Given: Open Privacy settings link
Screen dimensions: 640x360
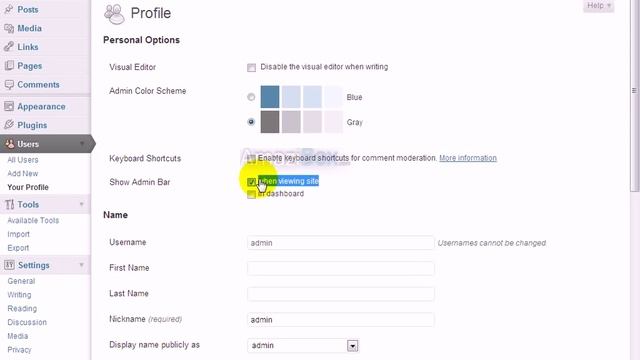Looking at the screenshot, I should pyautogui.click(x=19, y=350).
